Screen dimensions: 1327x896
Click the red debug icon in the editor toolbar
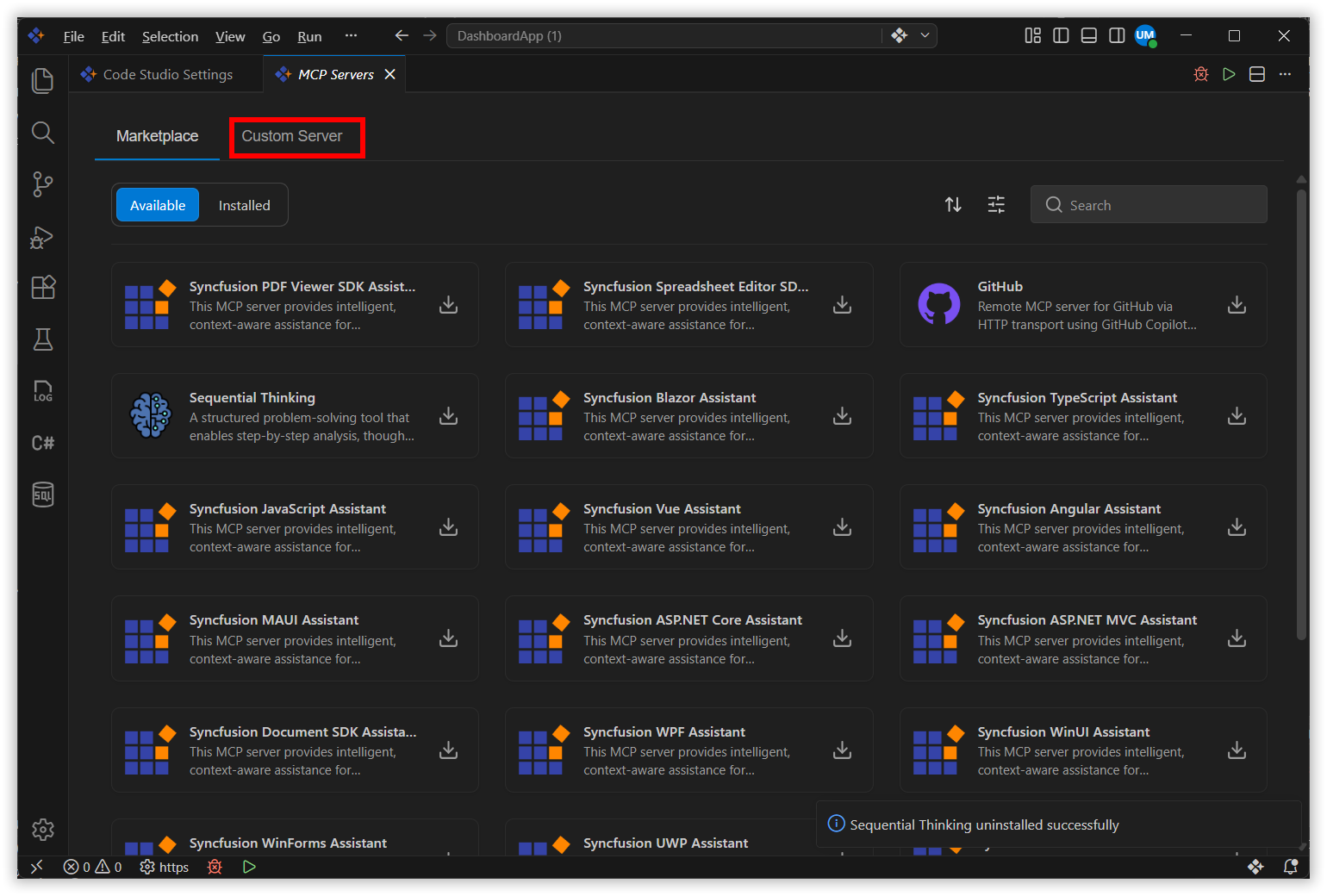point(1201,74)
